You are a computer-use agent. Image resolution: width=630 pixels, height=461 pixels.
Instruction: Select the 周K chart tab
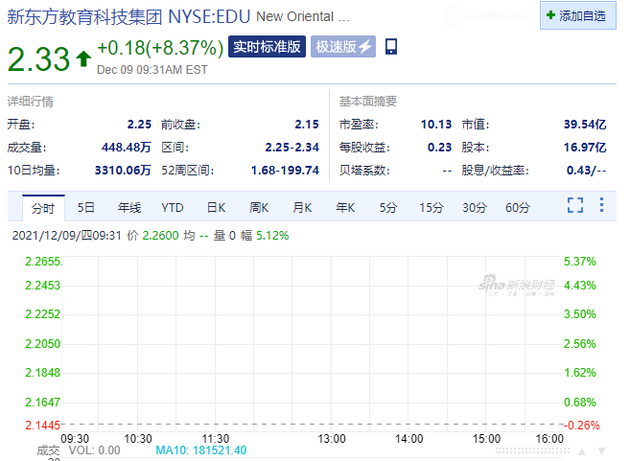[x=259, y=208]
